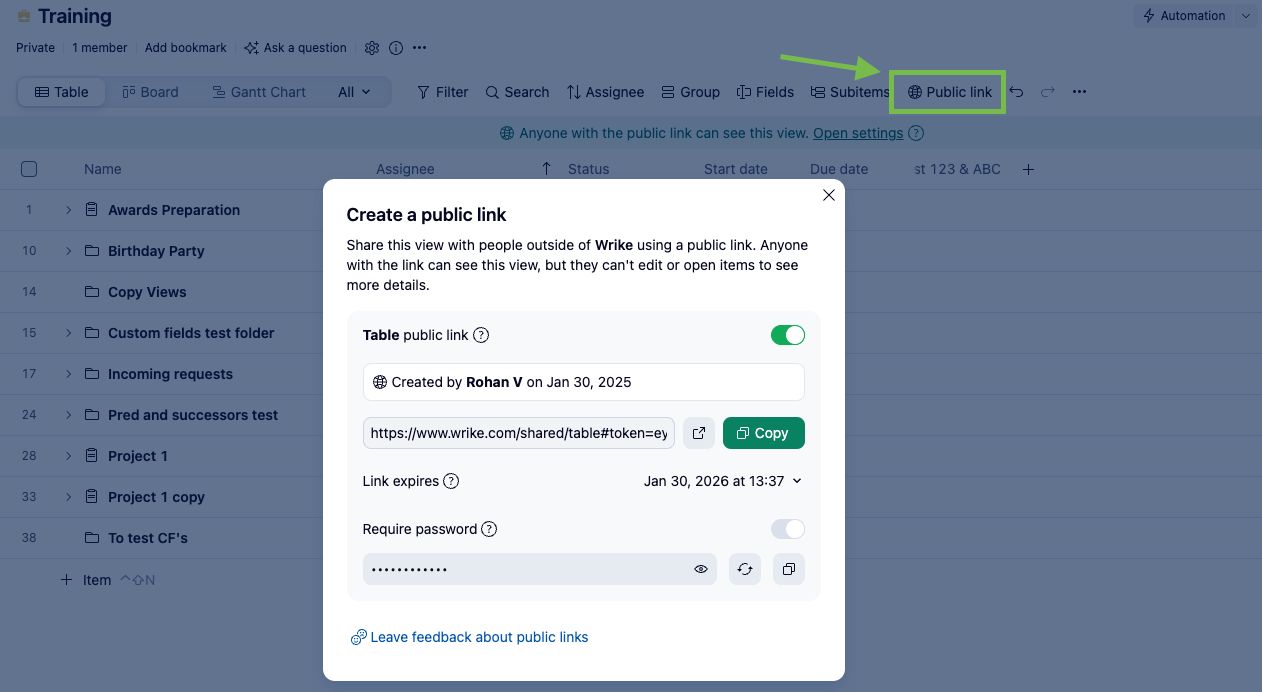Expand the Incoming requests folder

[69, 374]
